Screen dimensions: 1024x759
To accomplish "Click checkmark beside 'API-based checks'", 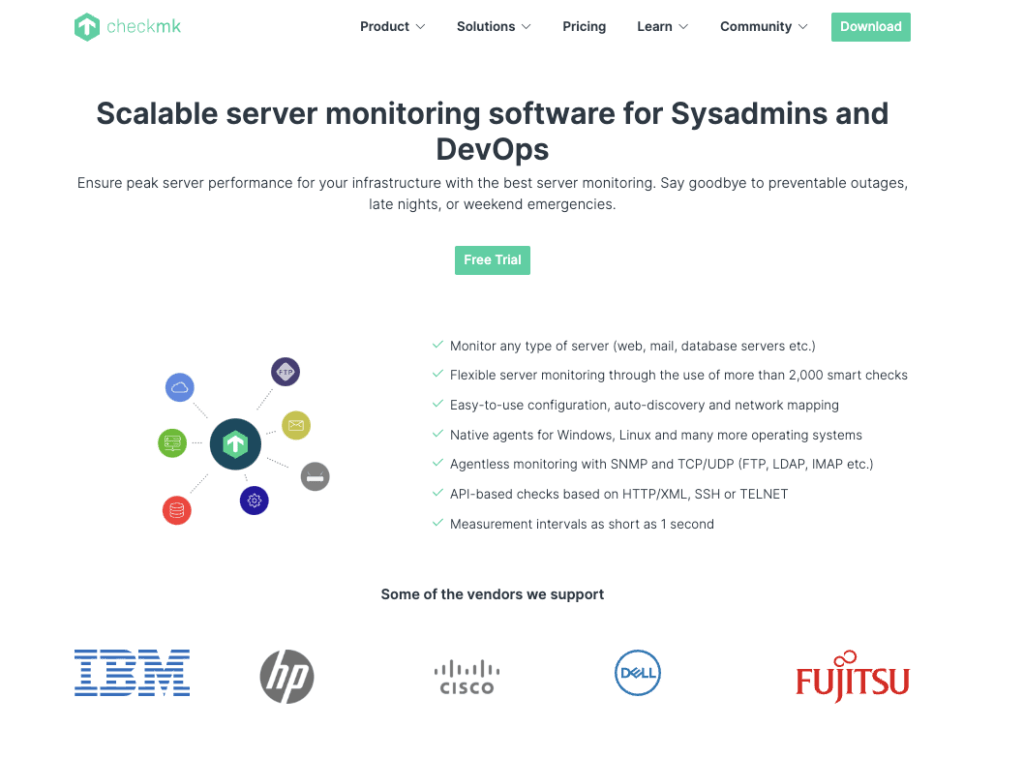I will click(x=438, y=493).
